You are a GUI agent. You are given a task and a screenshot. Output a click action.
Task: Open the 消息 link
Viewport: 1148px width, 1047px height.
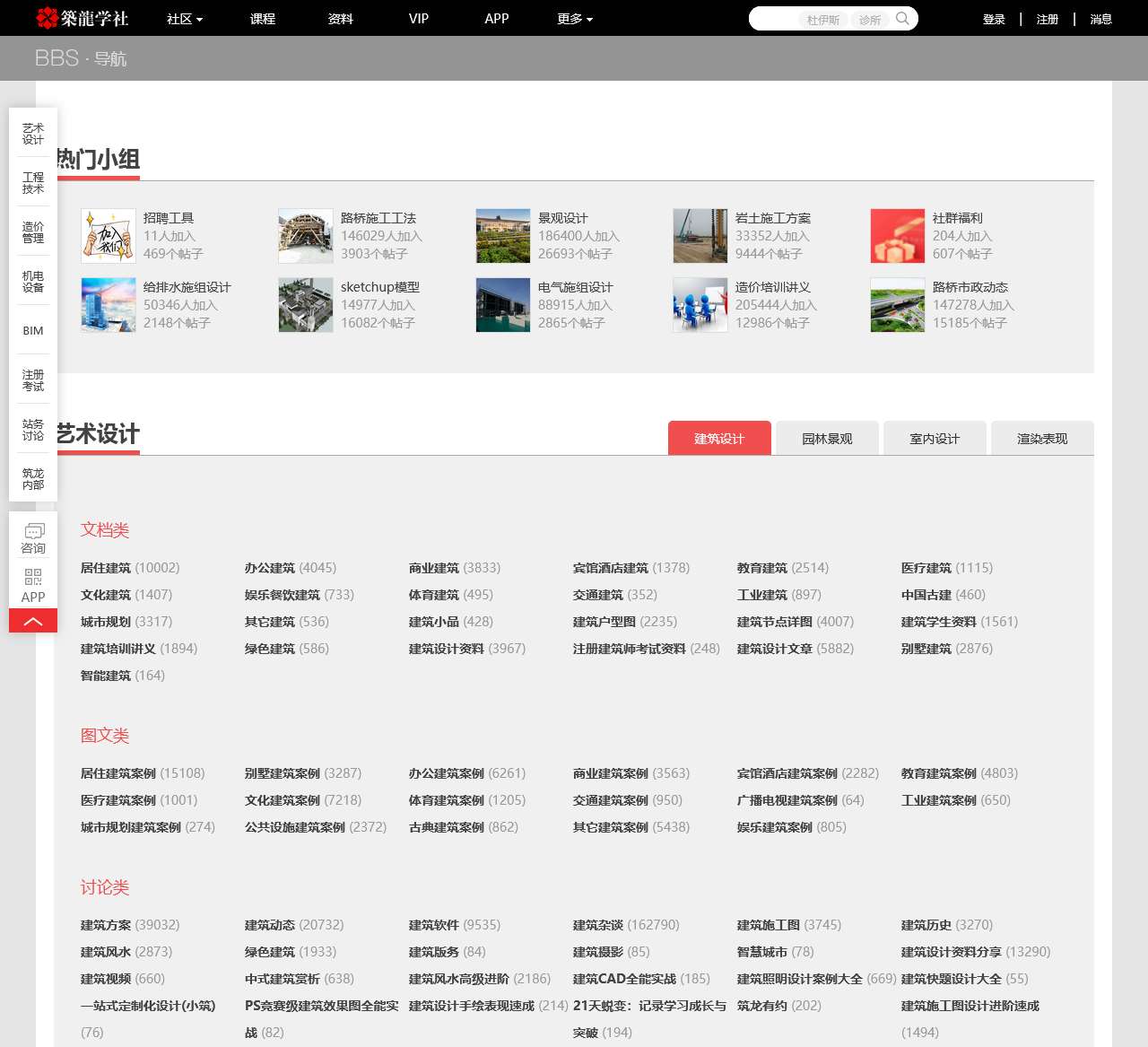(x=1101, y=19)
